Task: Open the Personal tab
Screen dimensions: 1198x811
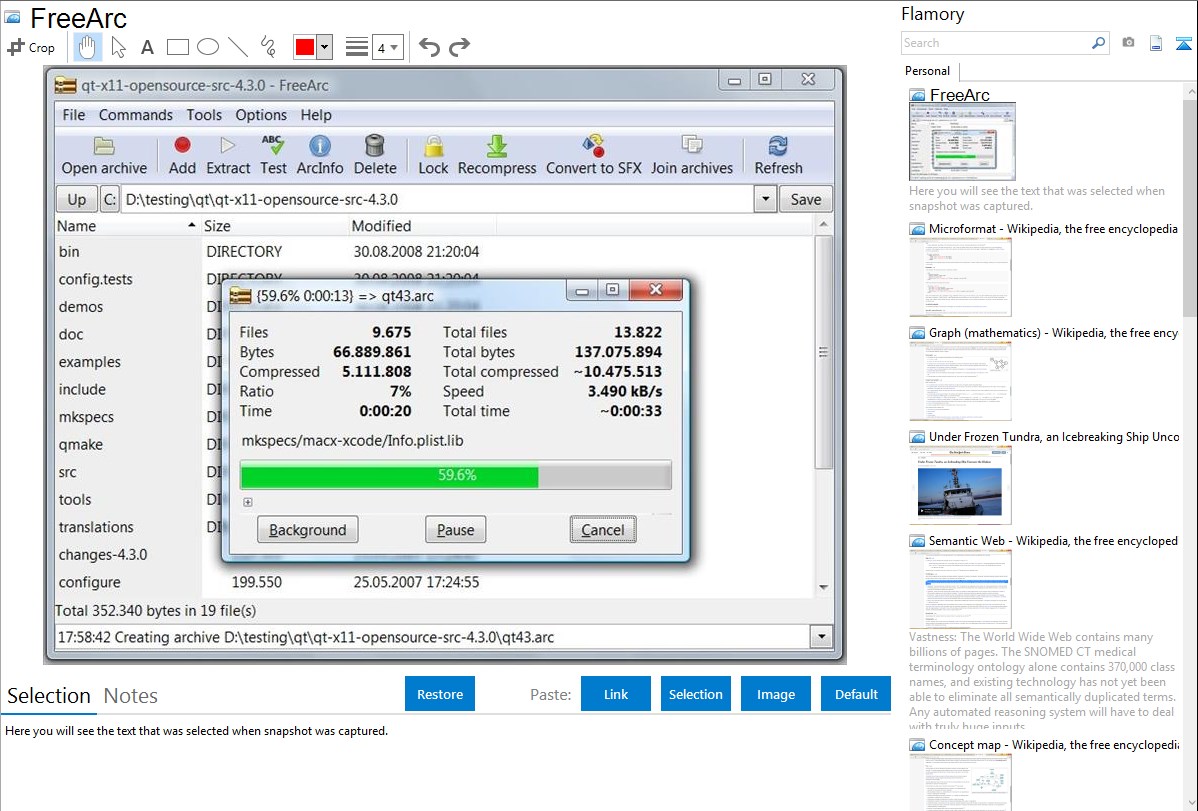Action: coord(927,71)
